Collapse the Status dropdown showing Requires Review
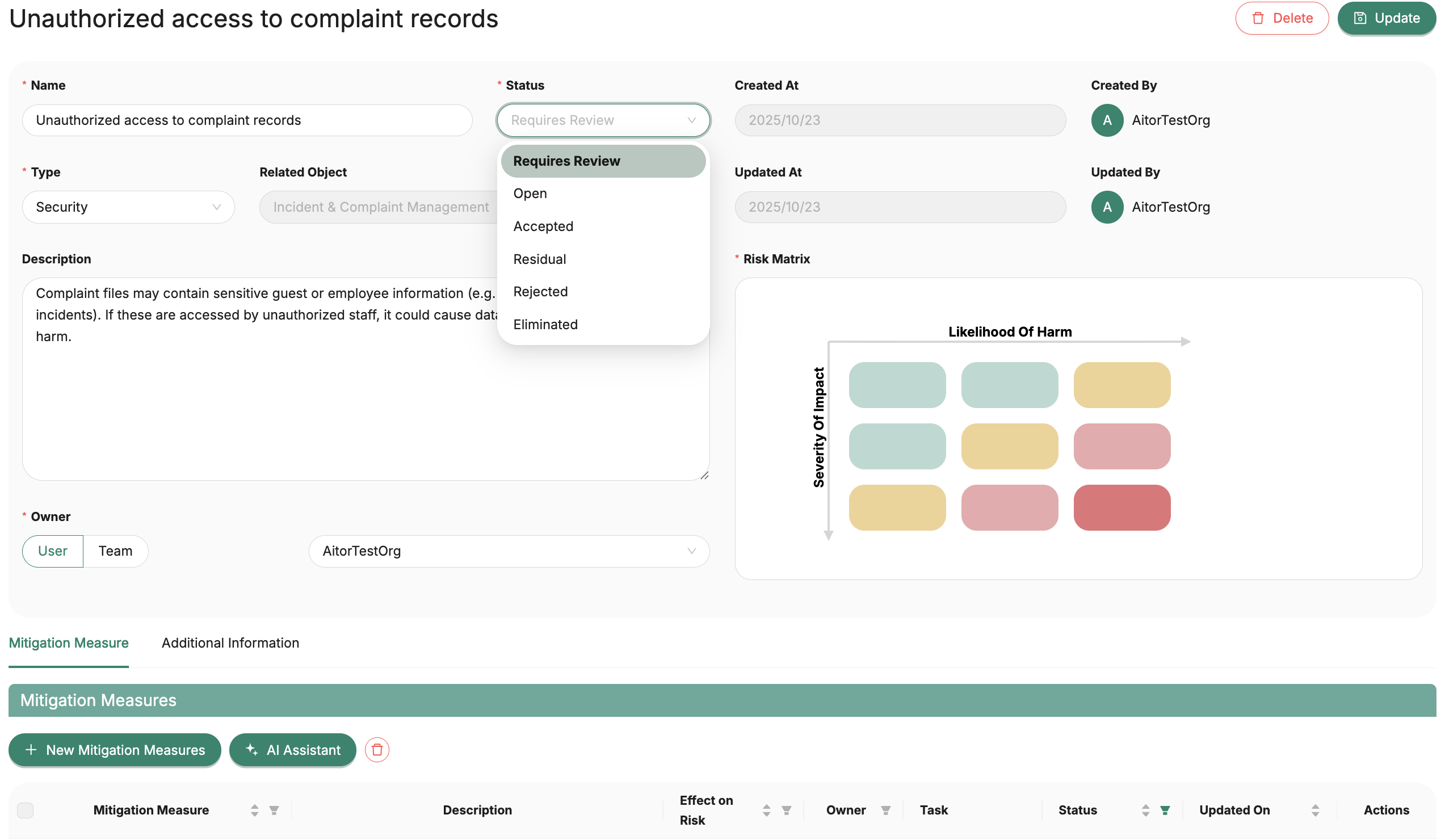Viewport: 1445px width, 840px height. (x=603, y=120)
